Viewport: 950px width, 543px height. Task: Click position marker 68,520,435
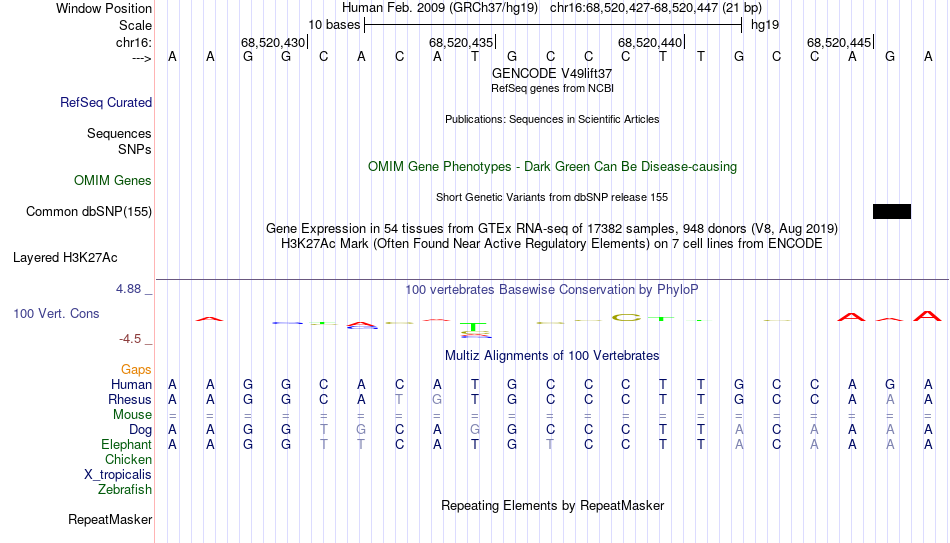[x=462, y=42]
